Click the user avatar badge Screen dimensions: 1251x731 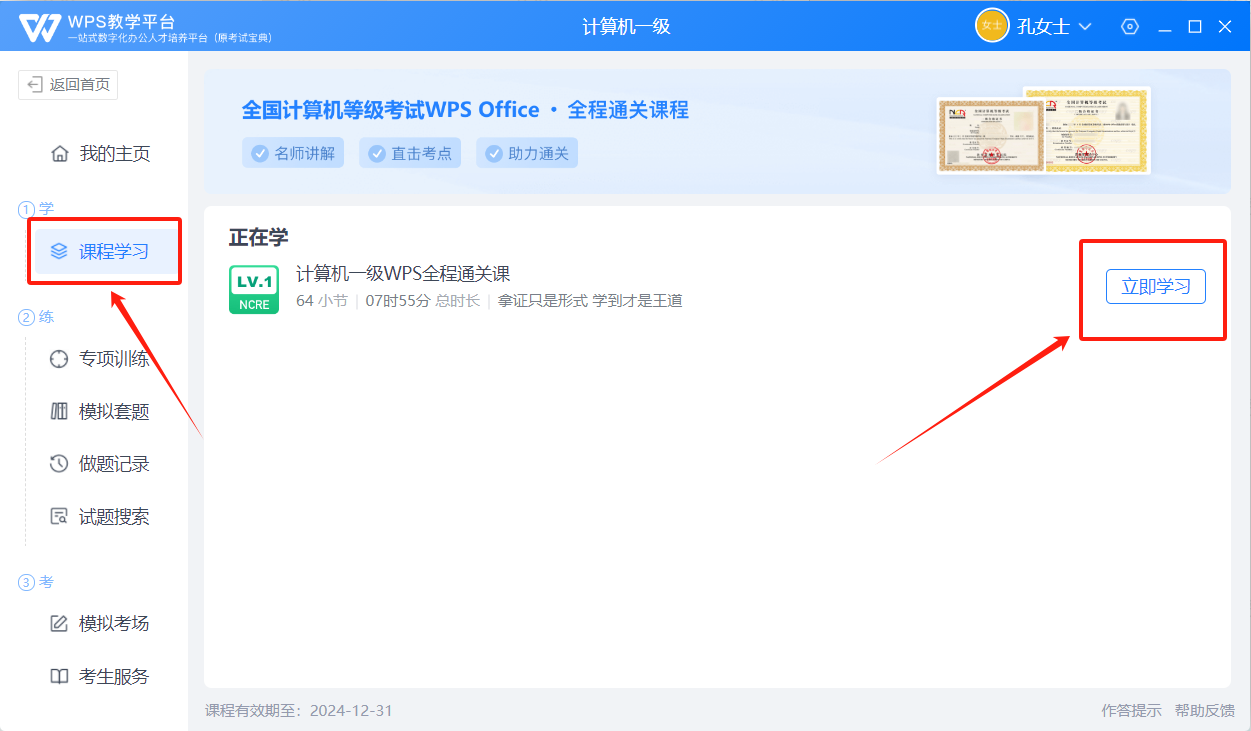[991, 27]
